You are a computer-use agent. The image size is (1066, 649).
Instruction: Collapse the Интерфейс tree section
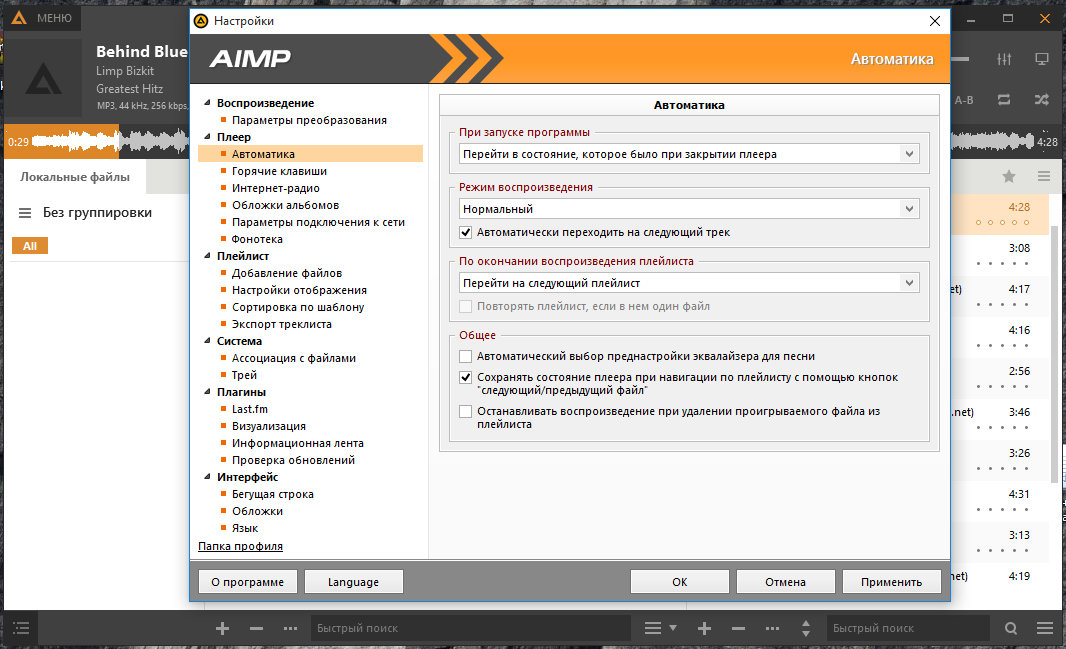tap(207, 476)
